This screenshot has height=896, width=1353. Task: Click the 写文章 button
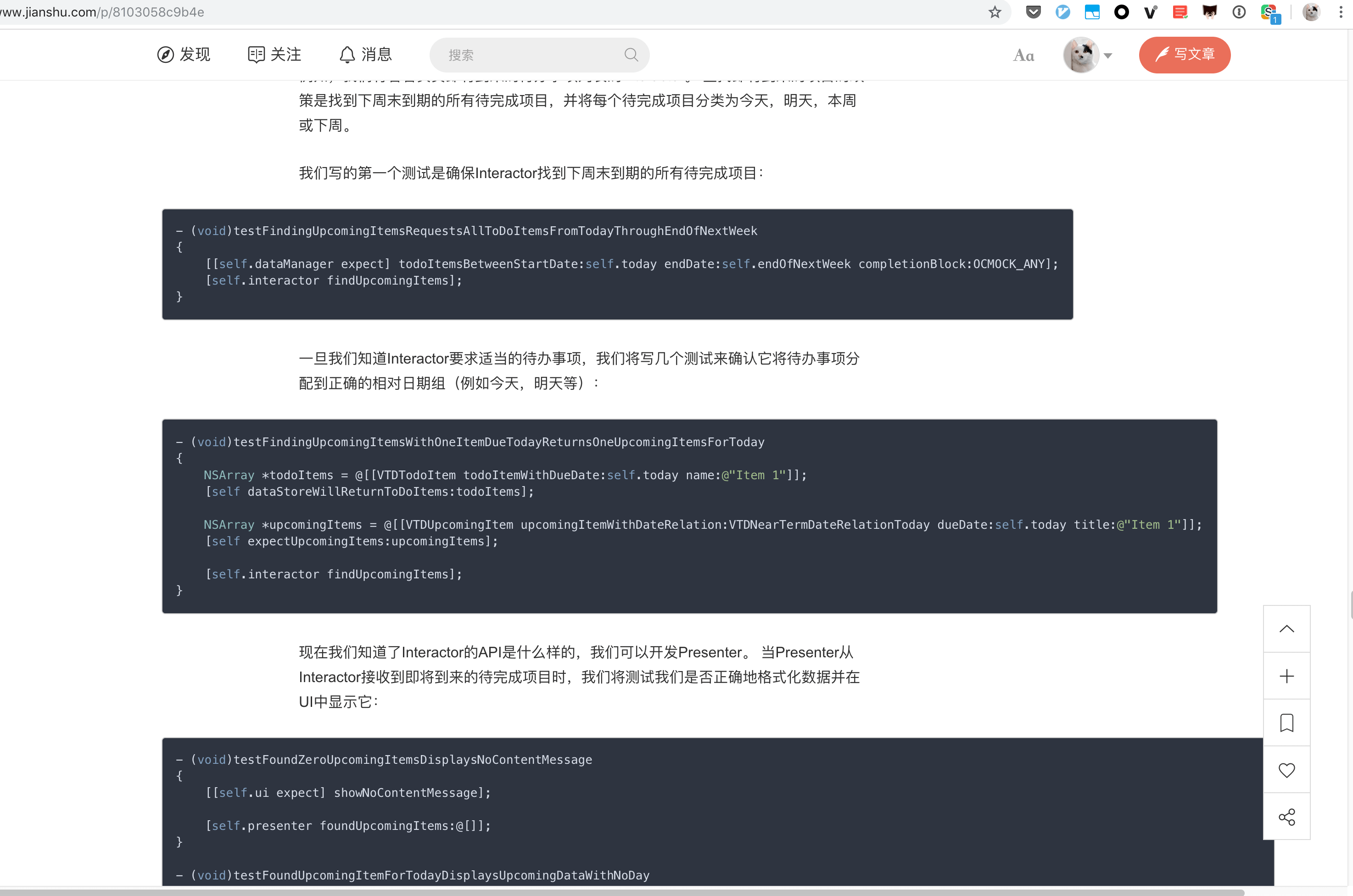(1185, 55)
